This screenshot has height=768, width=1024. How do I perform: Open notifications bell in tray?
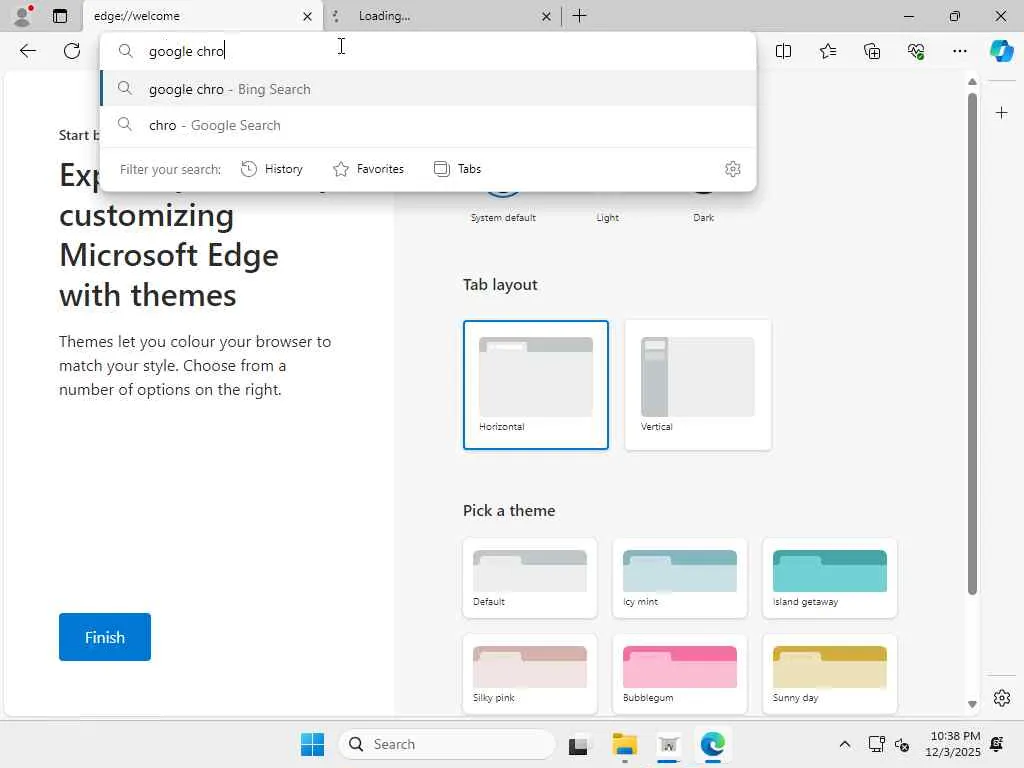(997, 744)
